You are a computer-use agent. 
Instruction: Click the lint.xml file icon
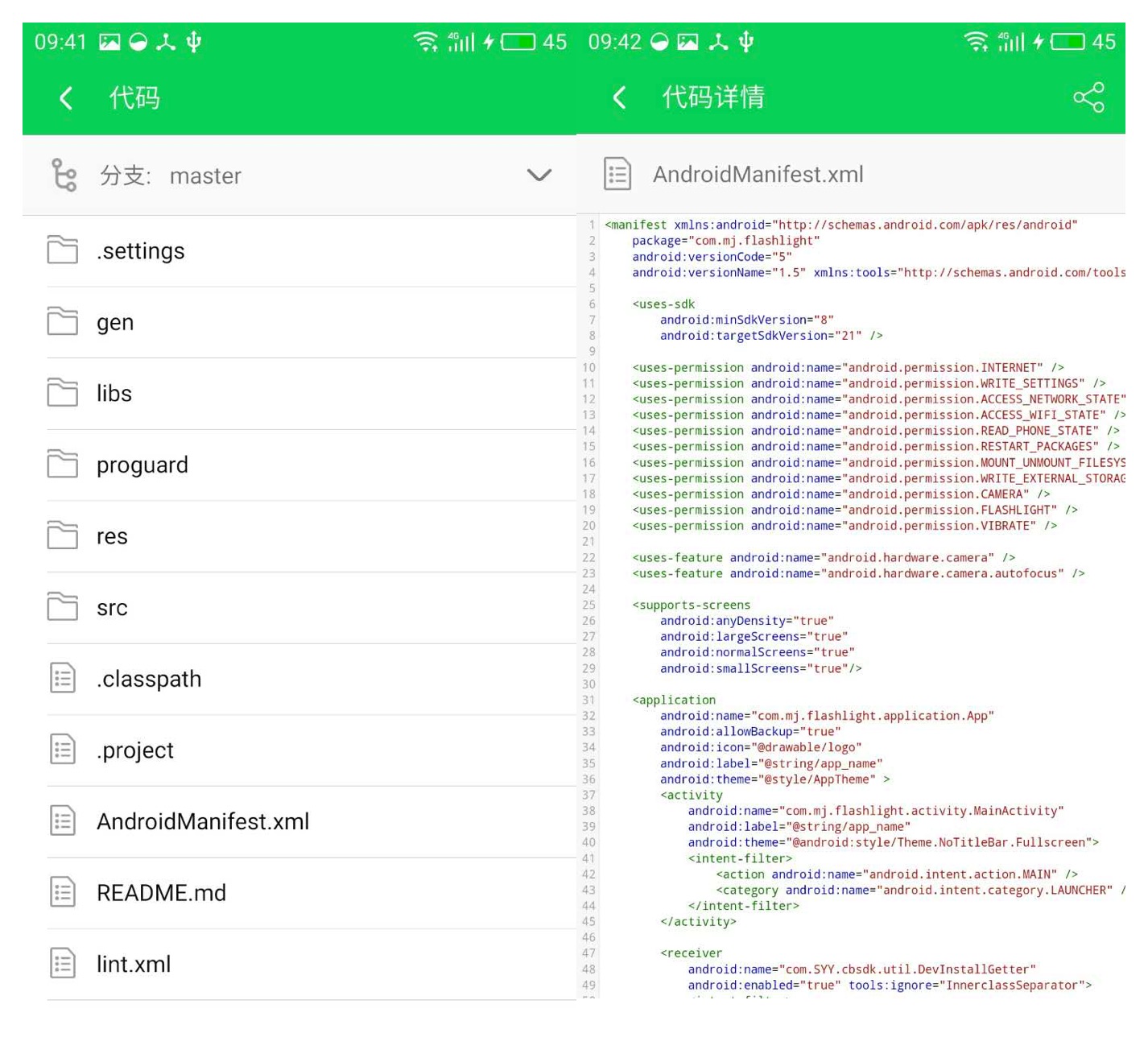pos(63,963)
